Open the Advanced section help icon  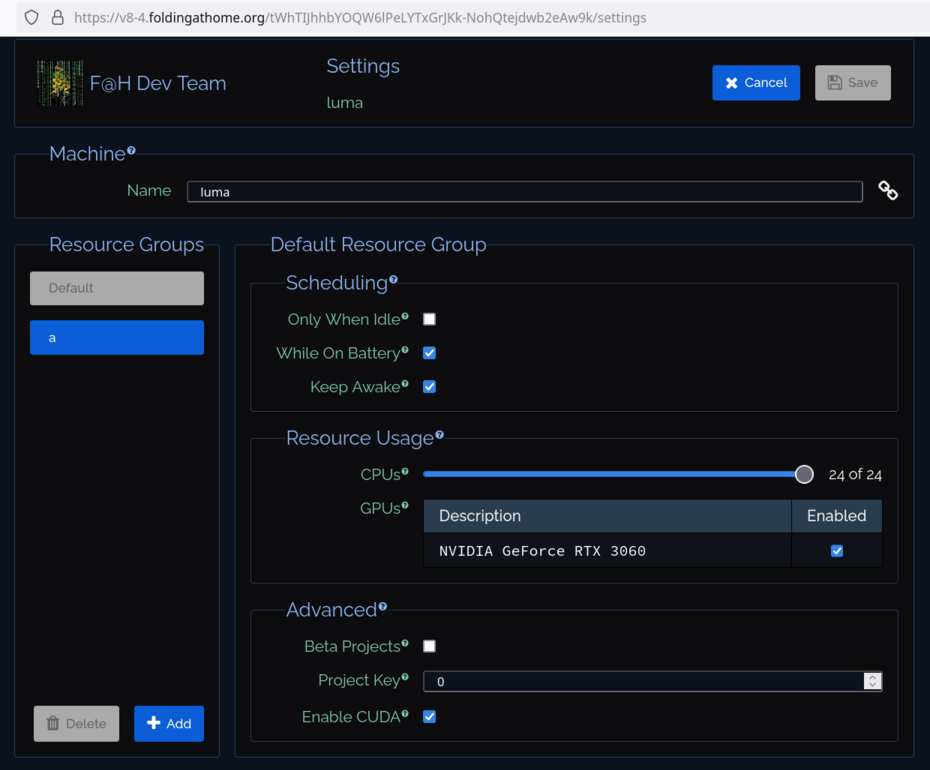pyautogui.click(x=383, y=606)
